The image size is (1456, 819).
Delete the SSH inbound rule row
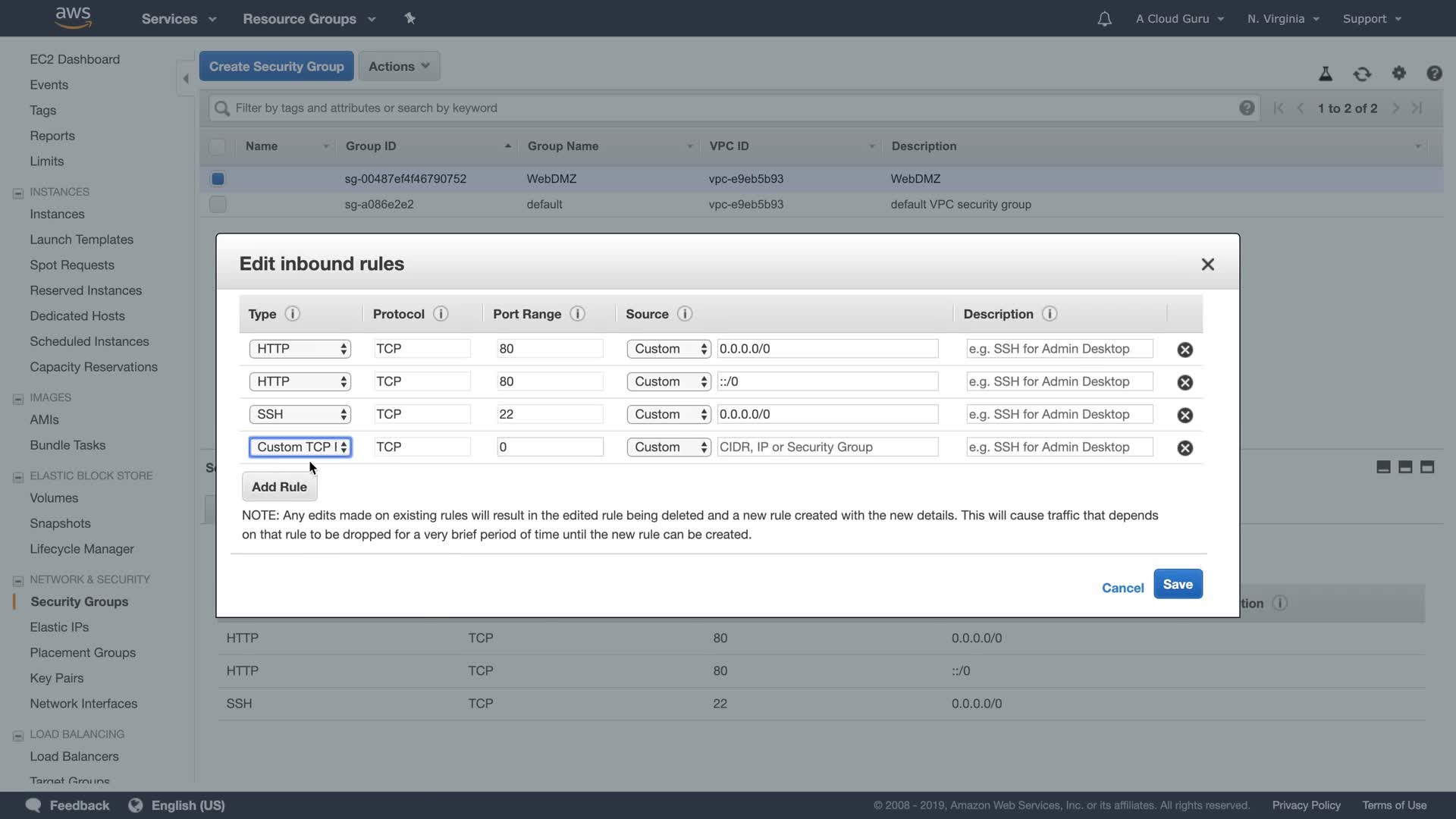(1185, 415)
